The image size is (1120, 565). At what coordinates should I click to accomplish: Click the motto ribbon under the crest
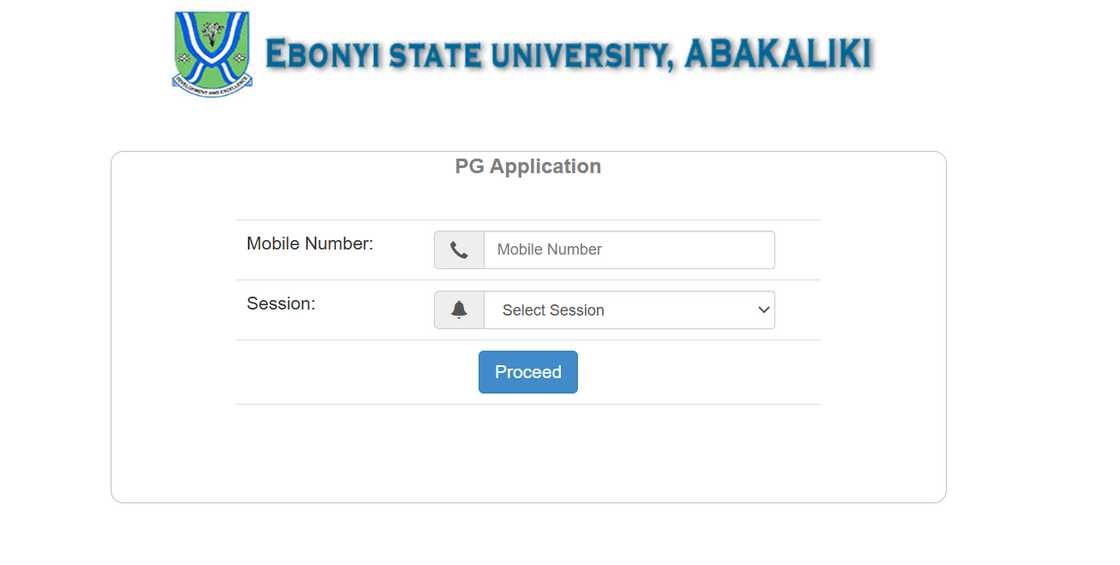[212, 88]
